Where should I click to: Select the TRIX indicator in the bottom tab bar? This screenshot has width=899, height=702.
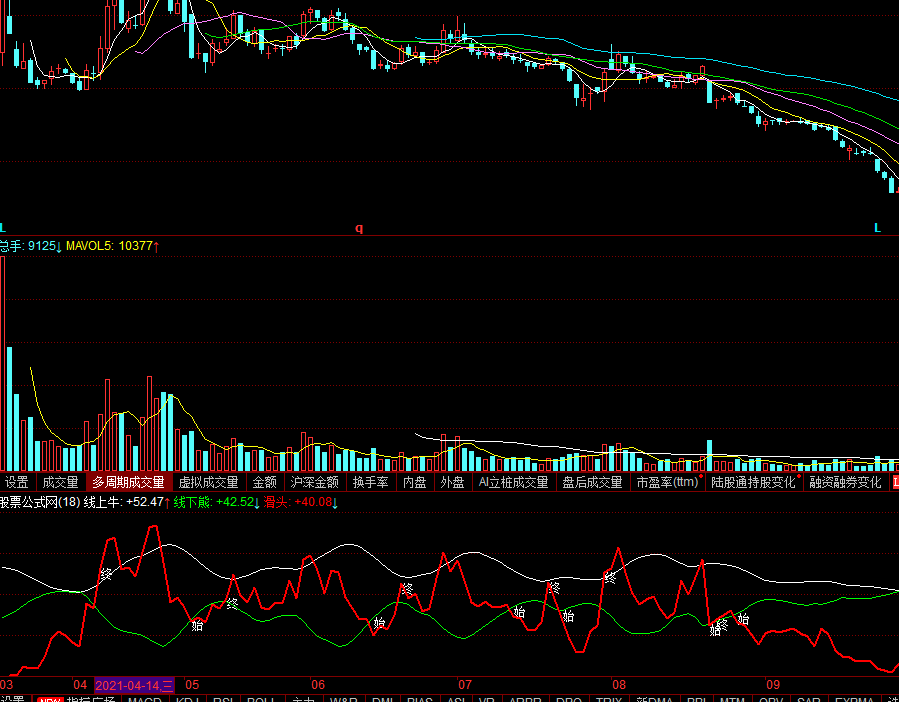pyautogui.click(x=609, y=699)
